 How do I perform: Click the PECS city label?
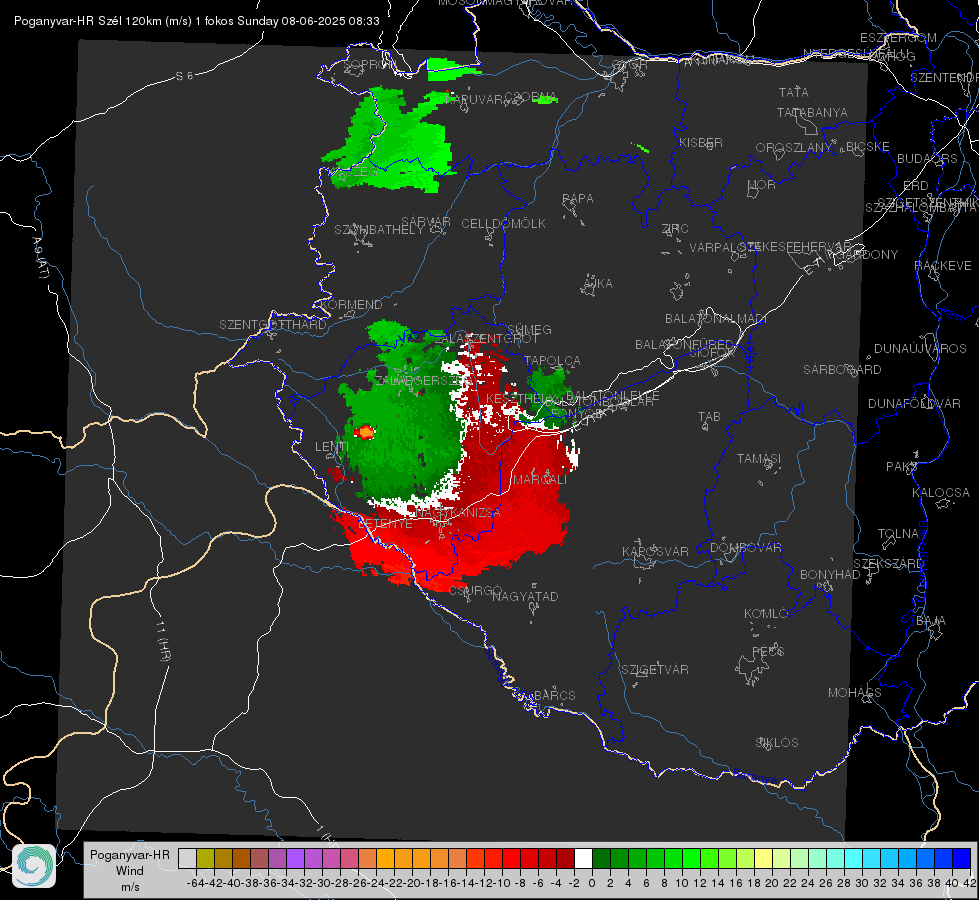point(767,651)
